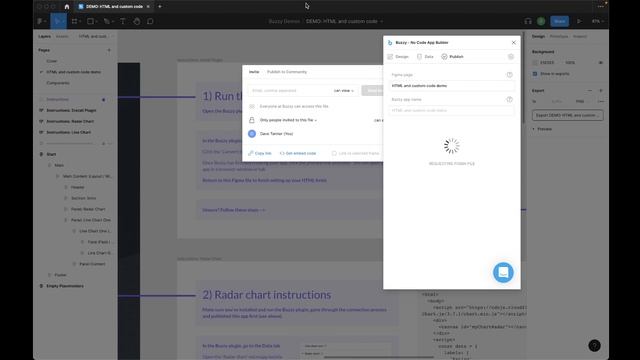Select the Footer layer
Viewport: 640px width, 360px height.
point(60,275)
